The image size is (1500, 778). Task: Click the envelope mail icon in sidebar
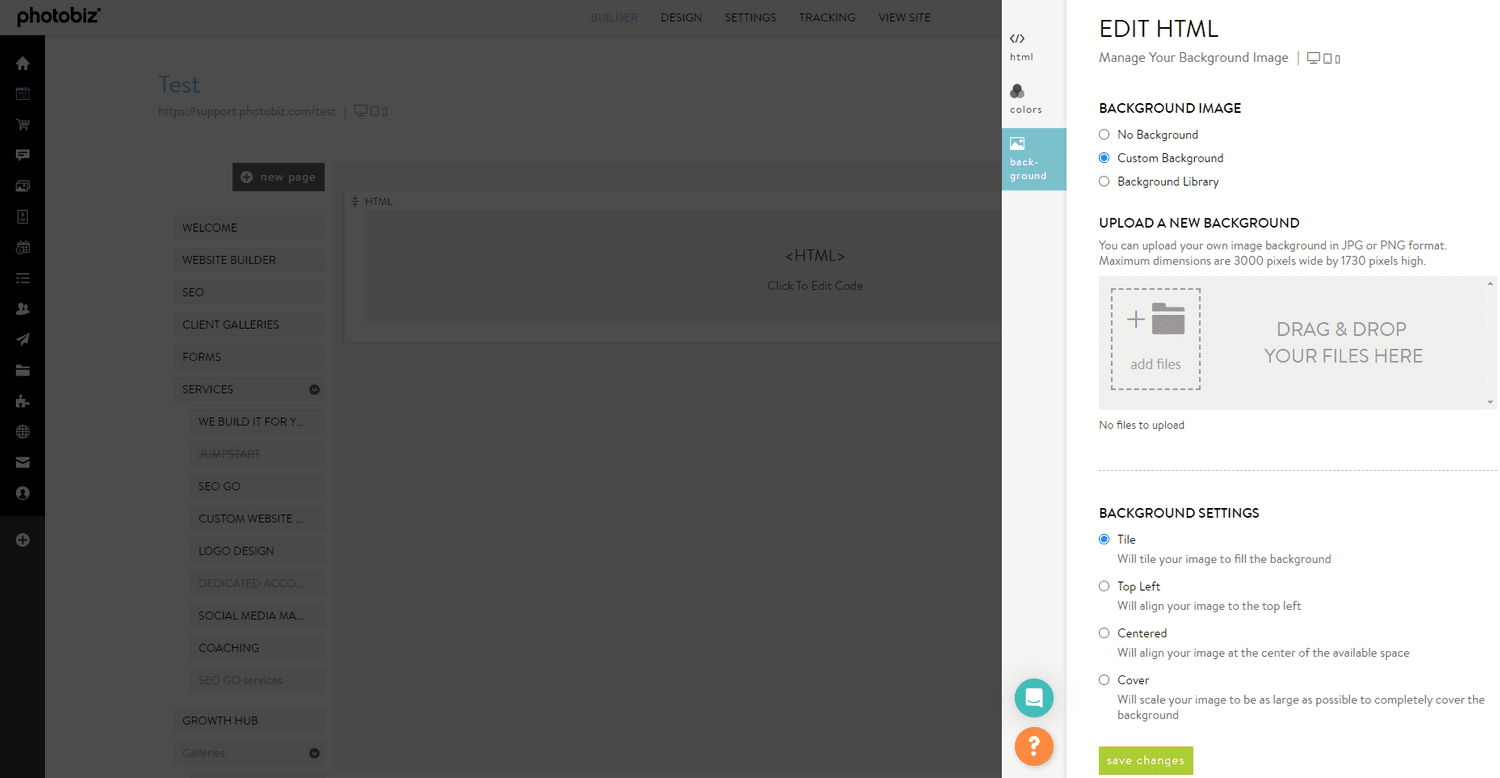pyautogui.click(x=22, y=463)
